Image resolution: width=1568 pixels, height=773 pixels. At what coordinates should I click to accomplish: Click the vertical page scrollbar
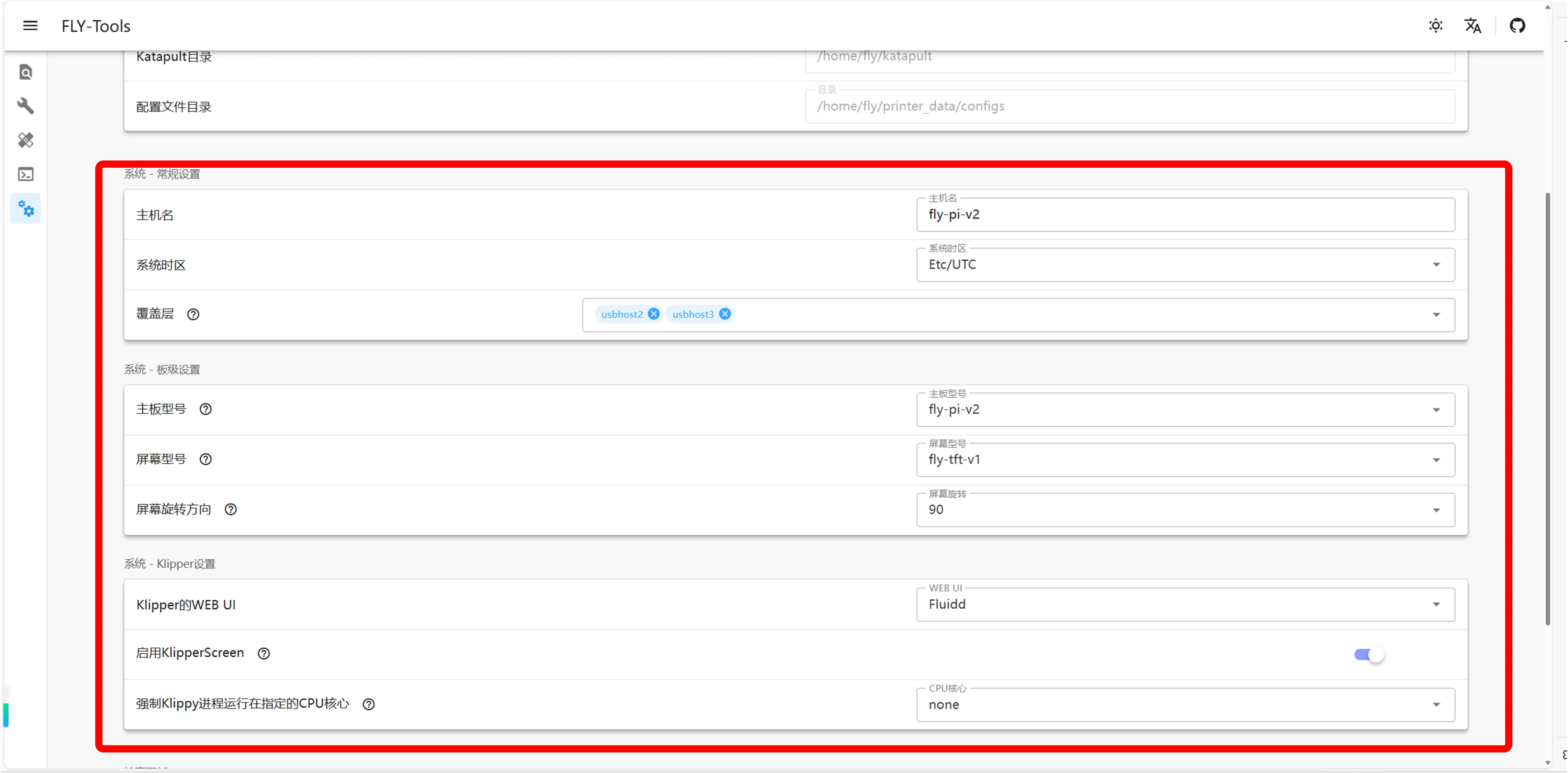click(1547, 408)
